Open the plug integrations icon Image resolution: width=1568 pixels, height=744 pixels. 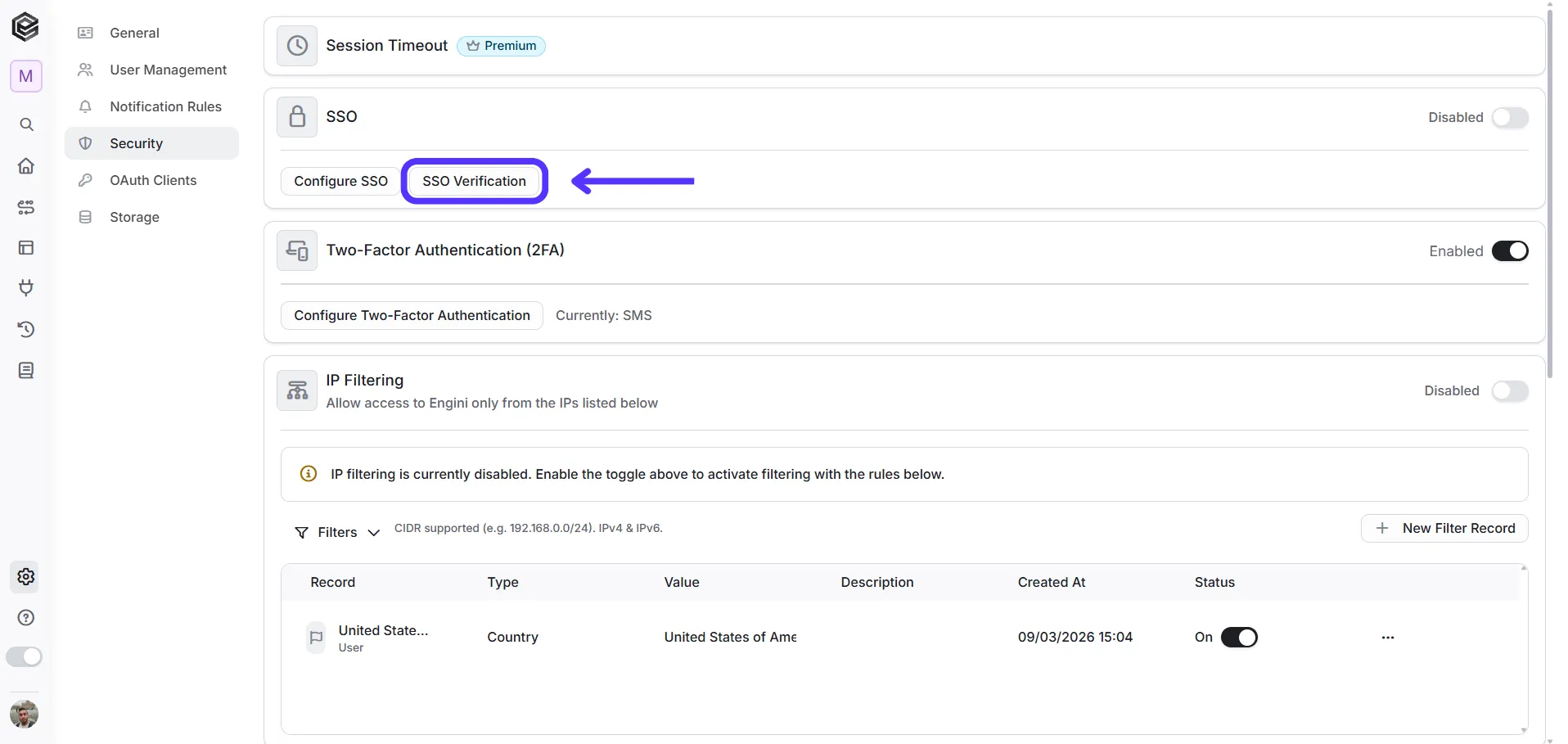(x=26, y=287)
